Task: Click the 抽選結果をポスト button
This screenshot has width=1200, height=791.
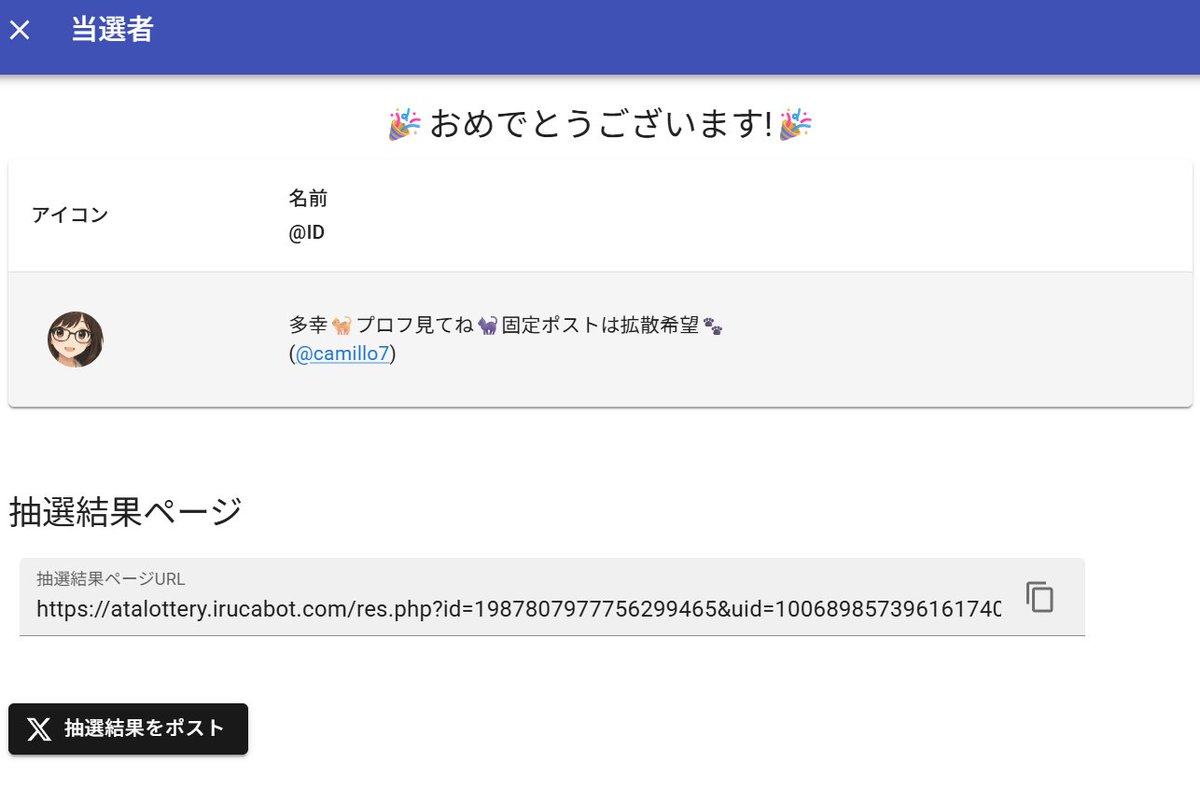Action: (128, 729)
